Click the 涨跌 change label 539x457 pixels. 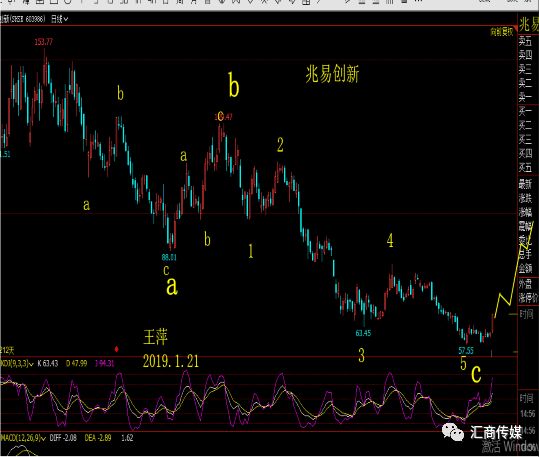(x=526, y=198)
